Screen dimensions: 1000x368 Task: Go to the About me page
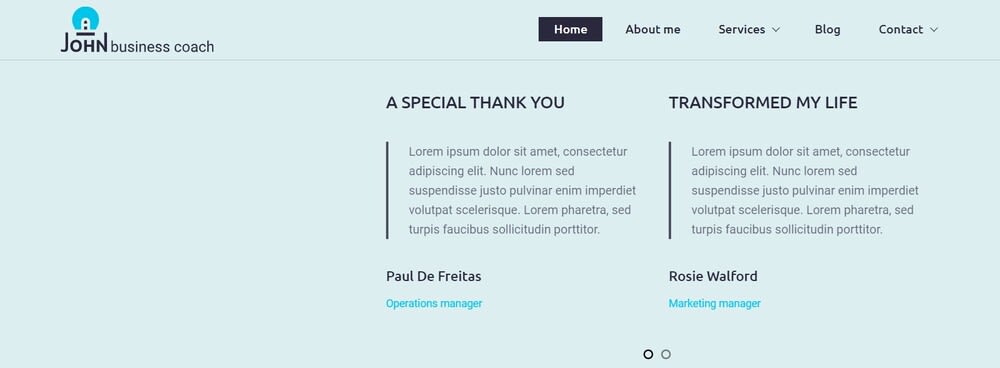(x=652, y=29)
